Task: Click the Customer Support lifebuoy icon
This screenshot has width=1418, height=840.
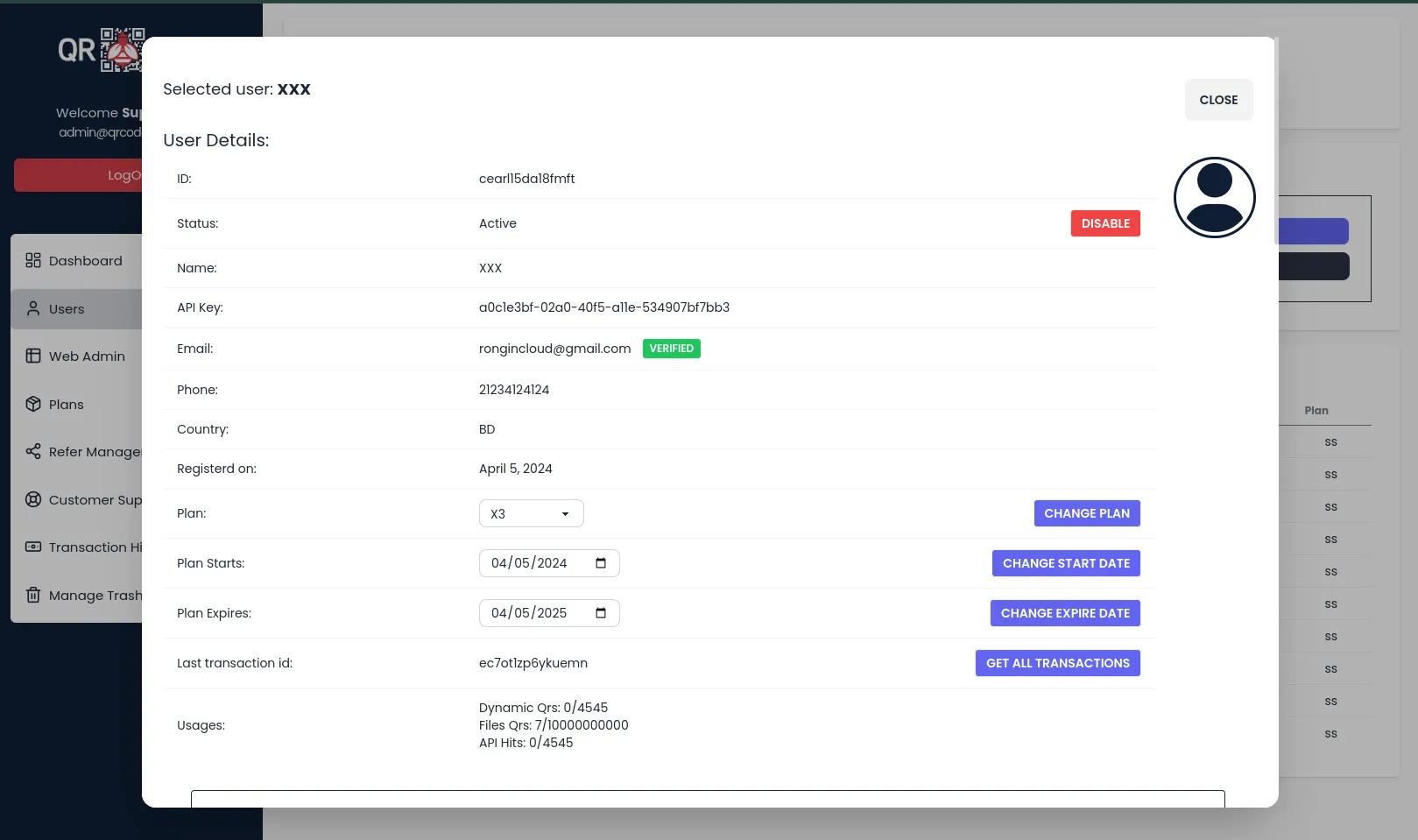Action: pos(33,499)
